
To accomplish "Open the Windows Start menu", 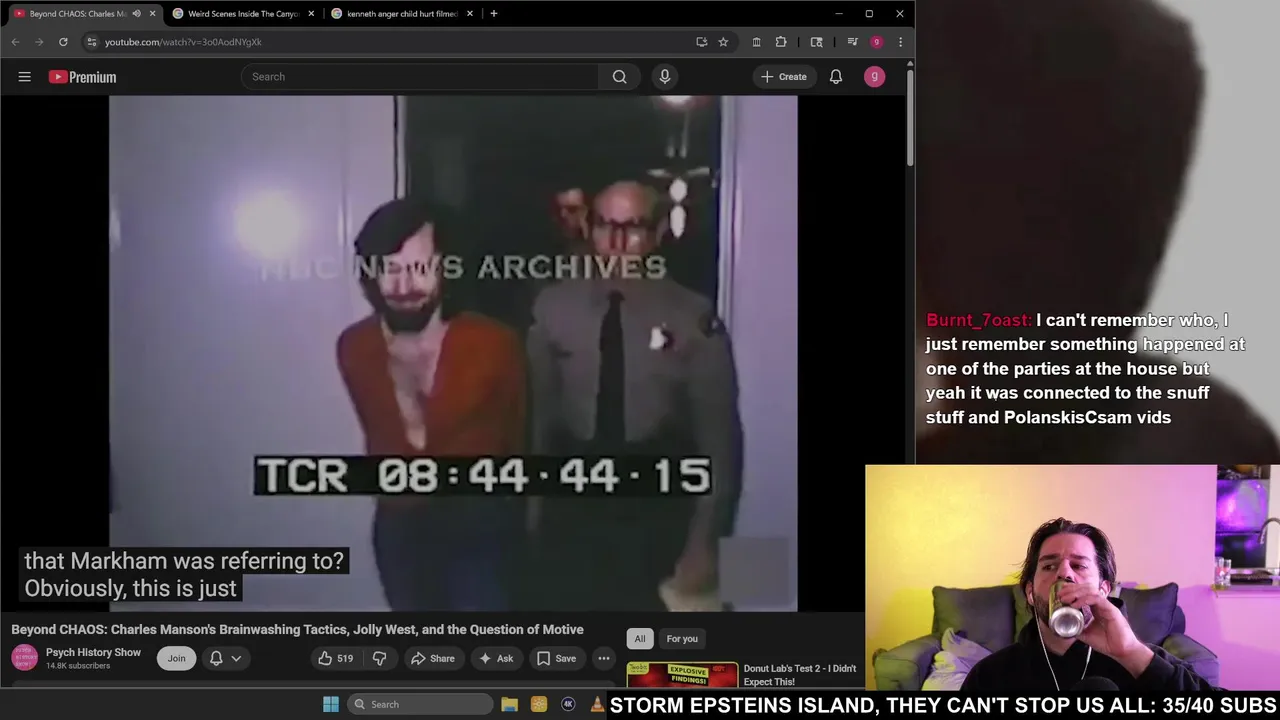I will [331, 704].
